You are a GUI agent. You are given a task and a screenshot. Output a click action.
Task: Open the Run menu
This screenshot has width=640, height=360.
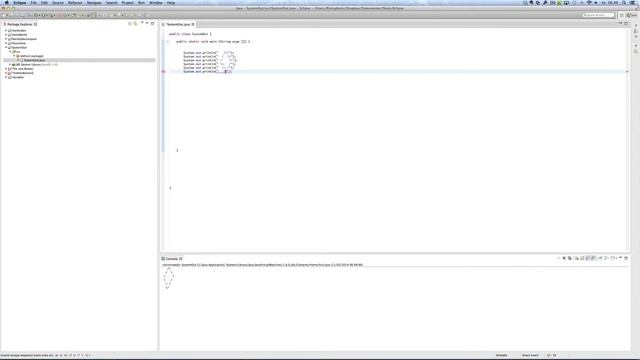coord(141,2)
